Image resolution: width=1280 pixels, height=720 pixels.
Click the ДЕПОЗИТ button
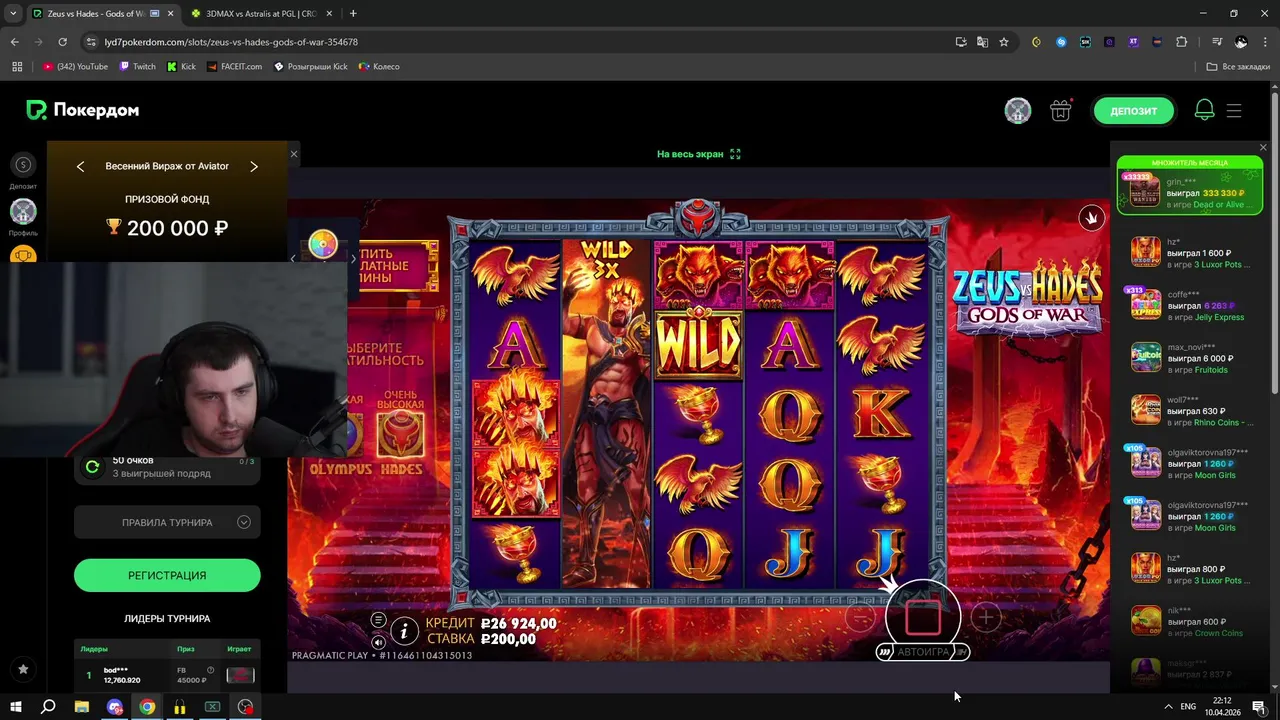[1133, 111]
